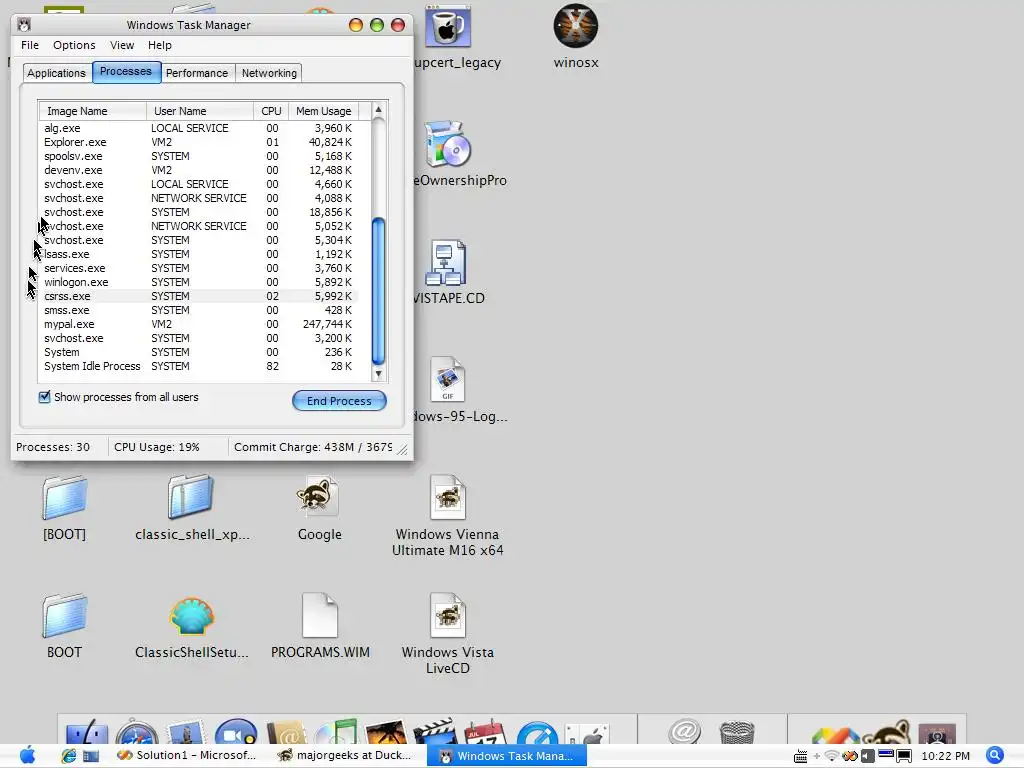Open the Mail stamp icon in the dock
Viewport: 1024px width, 768px height.
tap(186, 731)
